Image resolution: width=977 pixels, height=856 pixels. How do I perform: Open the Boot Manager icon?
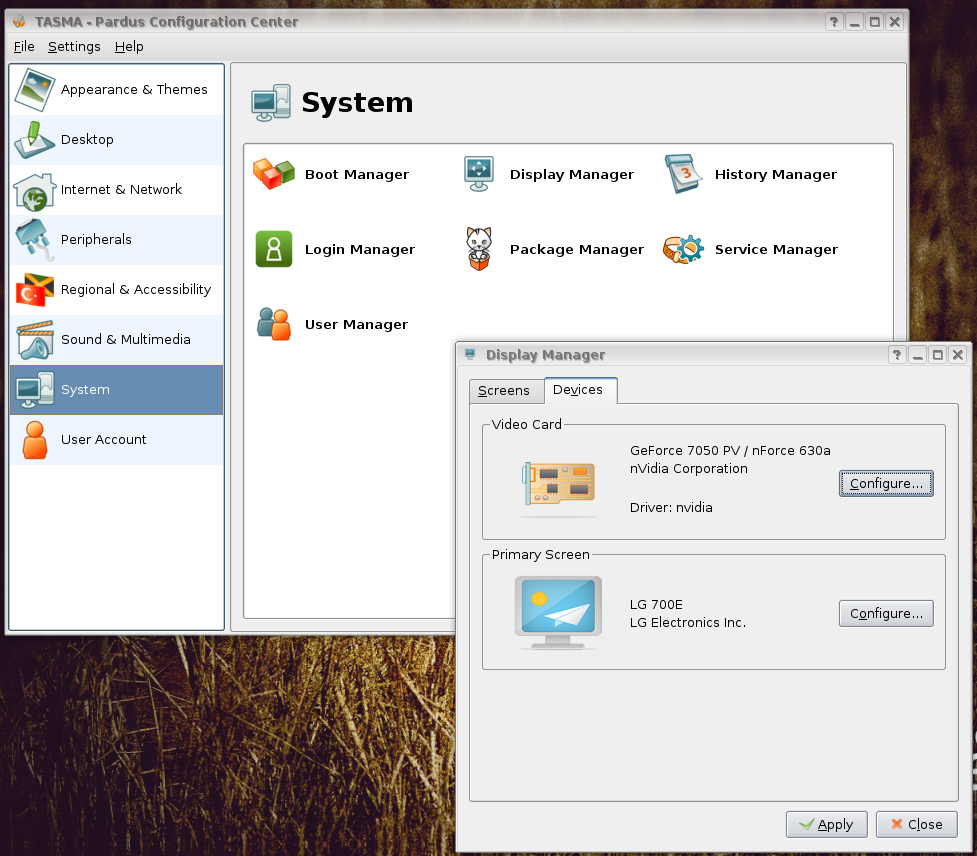pos(274,174)
